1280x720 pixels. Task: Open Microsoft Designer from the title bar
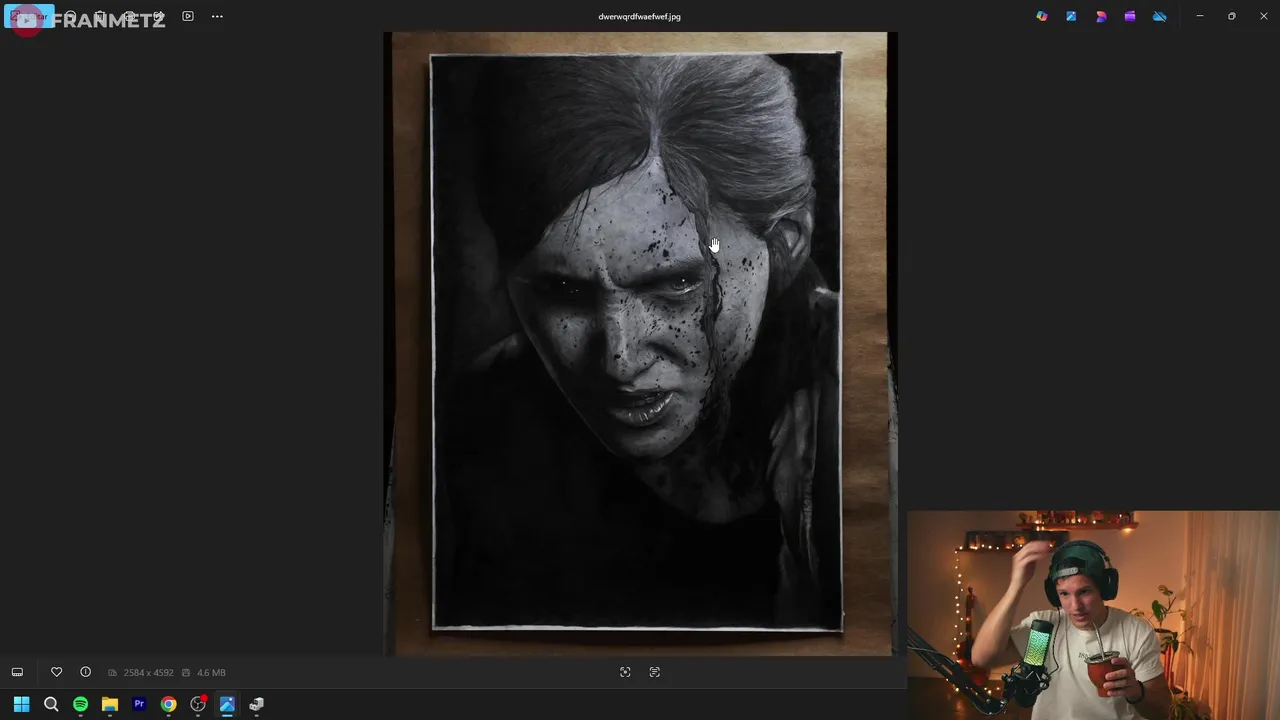click(x=1101, y=16)
